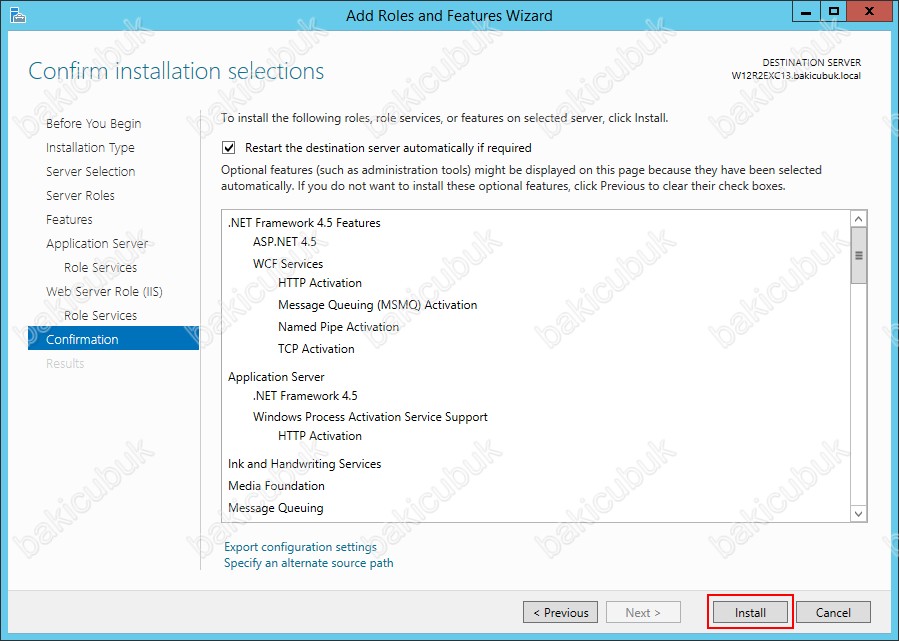Go to the Before You Begin step

93,123
